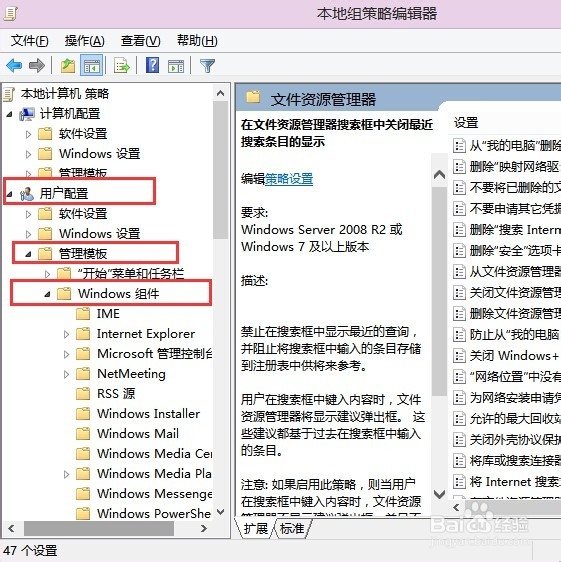561x562 pixels.
Task: Click the blue Back arrow in the toolbar
Action: (x=14, y=66)
